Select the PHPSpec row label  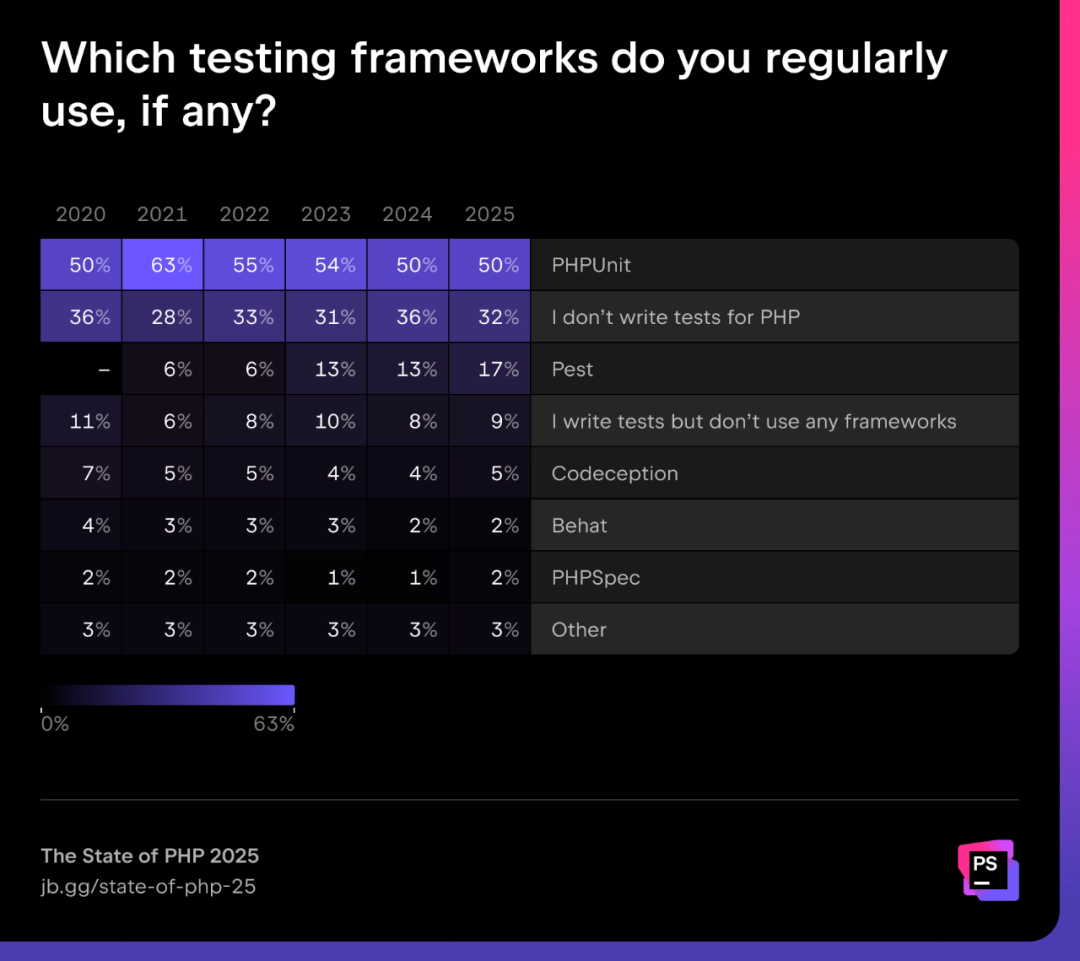click(596, 578)
